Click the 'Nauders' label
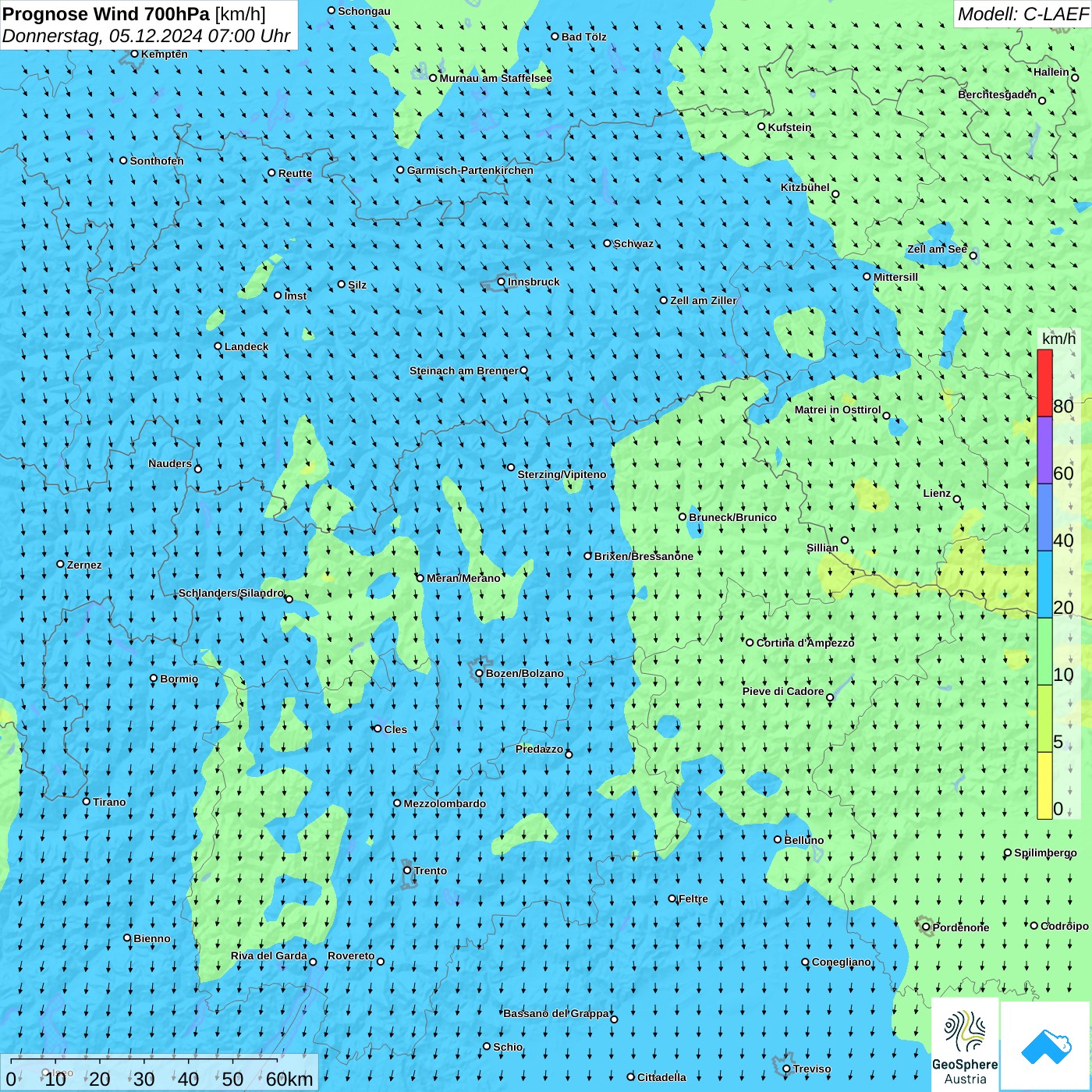The width and height of the screenshot is (1092, 1092). pyautogui.click(x=170, y=463)
